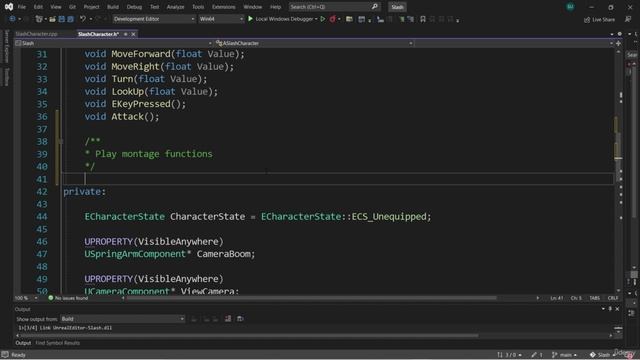Close the Output panel
Viewport: 640px width, 360px height.
[x=617, y=309]
